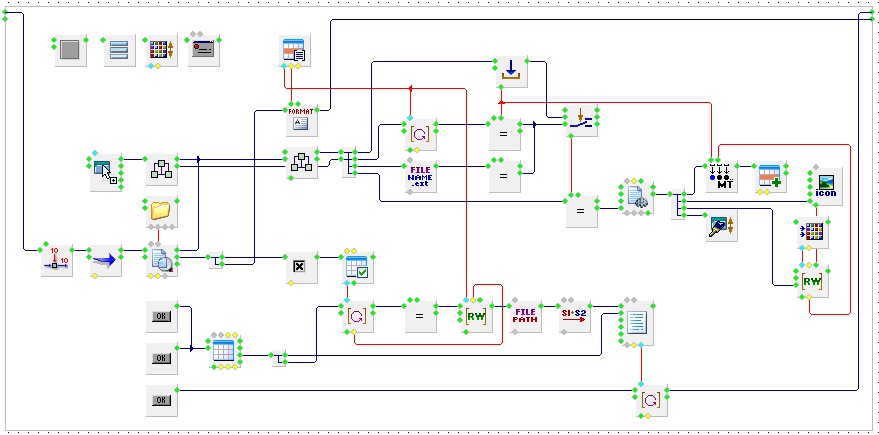This screenshot has width=879, height=435.
Task: Click the FILE PATH block
Action: point(525,317)
